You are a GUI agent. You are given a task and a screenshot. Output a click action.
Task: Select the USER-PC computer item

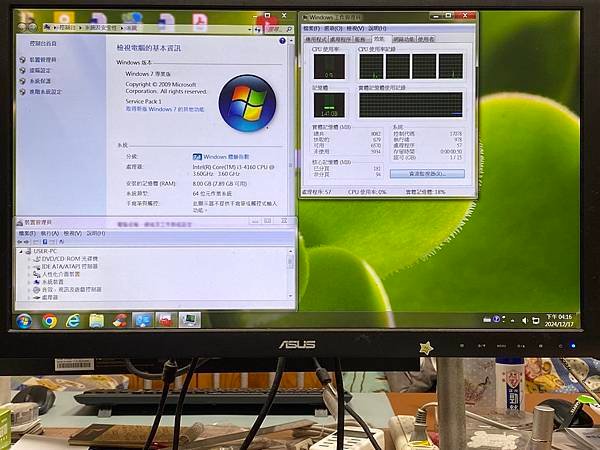(45, 251)
